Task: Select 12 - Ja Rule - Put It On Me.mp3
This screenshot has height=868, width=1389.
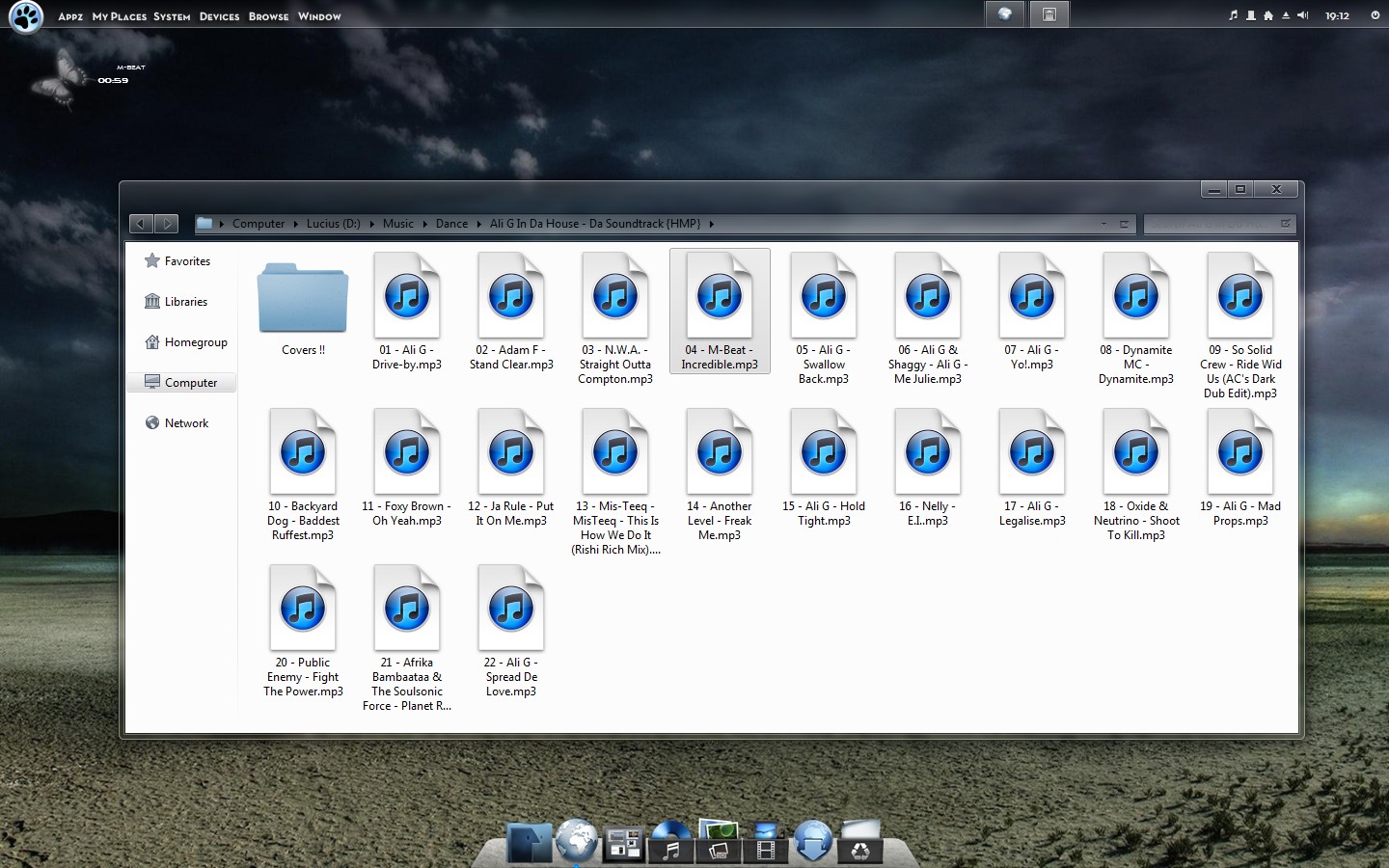Action: 511,469
